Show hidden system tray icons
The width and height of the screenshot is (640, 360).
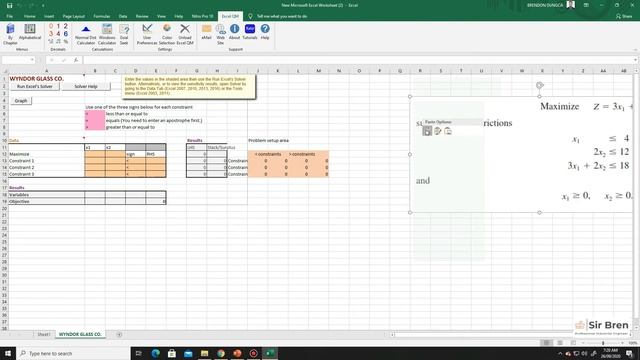click(x=560, y=353)
